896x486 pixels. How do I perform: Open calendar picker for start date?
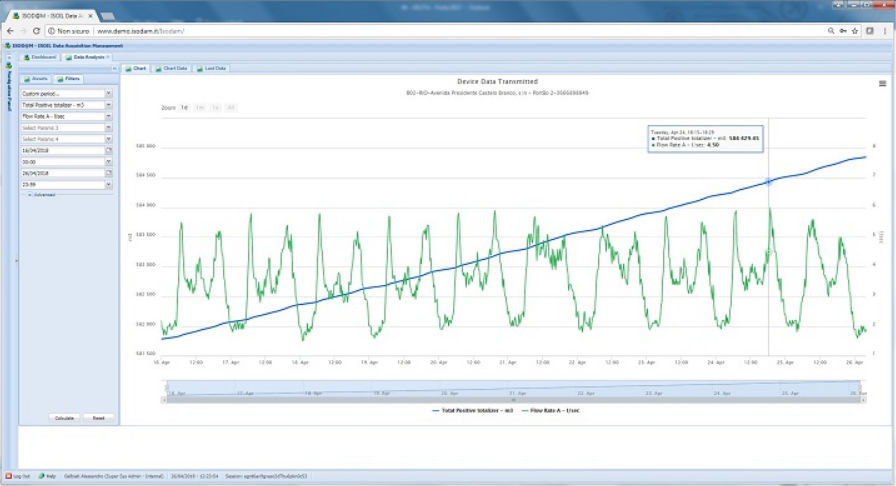109,150
